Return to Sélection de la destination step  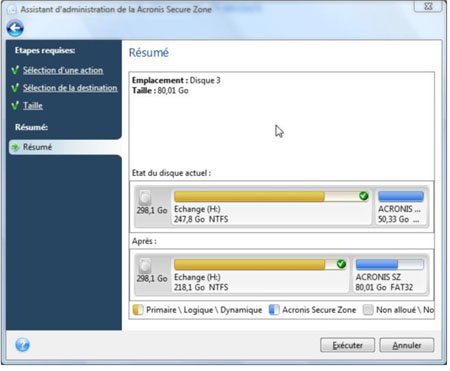[x=70, y=88]
